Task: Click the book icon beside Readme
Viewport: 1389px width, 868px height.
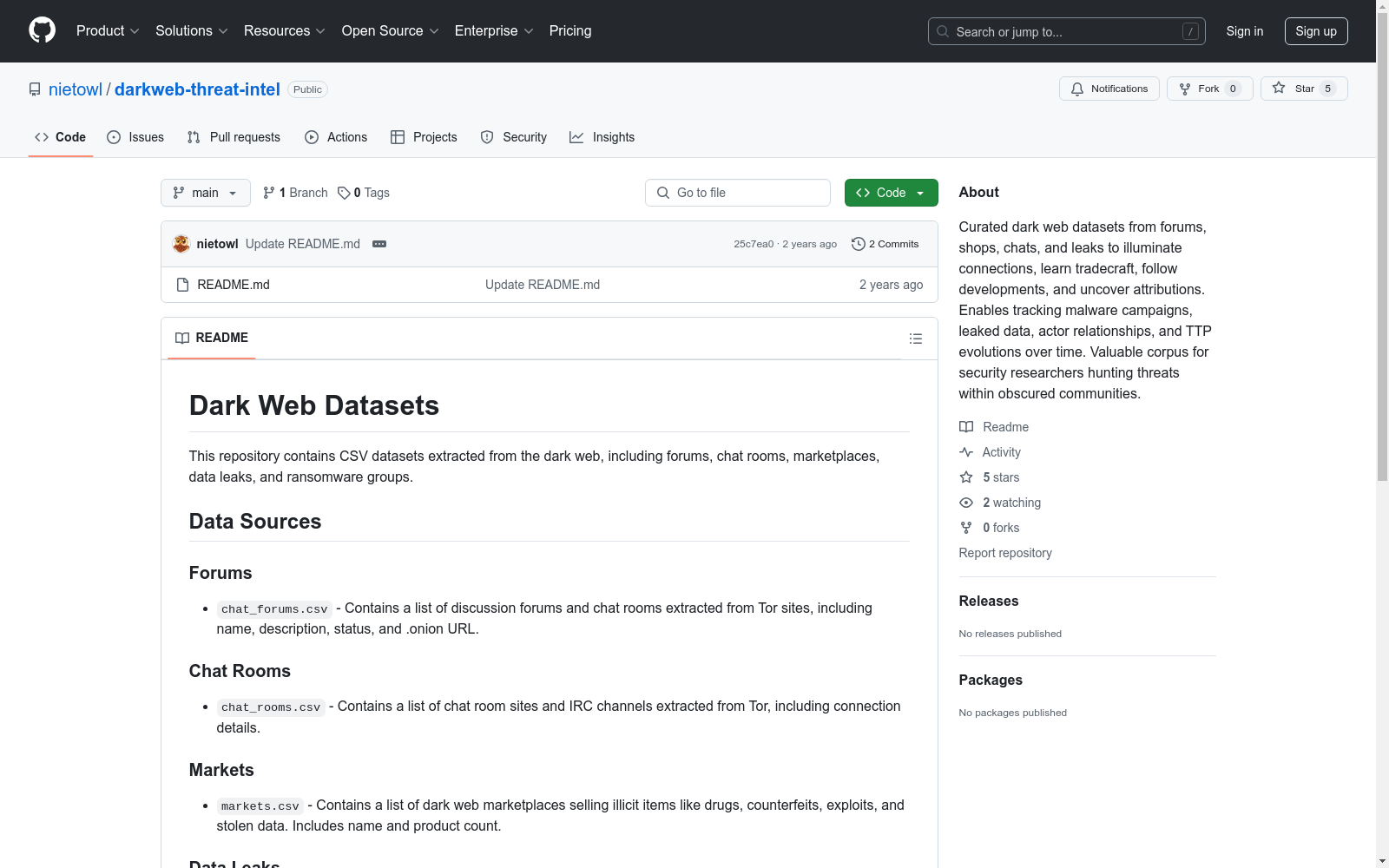Action: click(x=966, y=427)
